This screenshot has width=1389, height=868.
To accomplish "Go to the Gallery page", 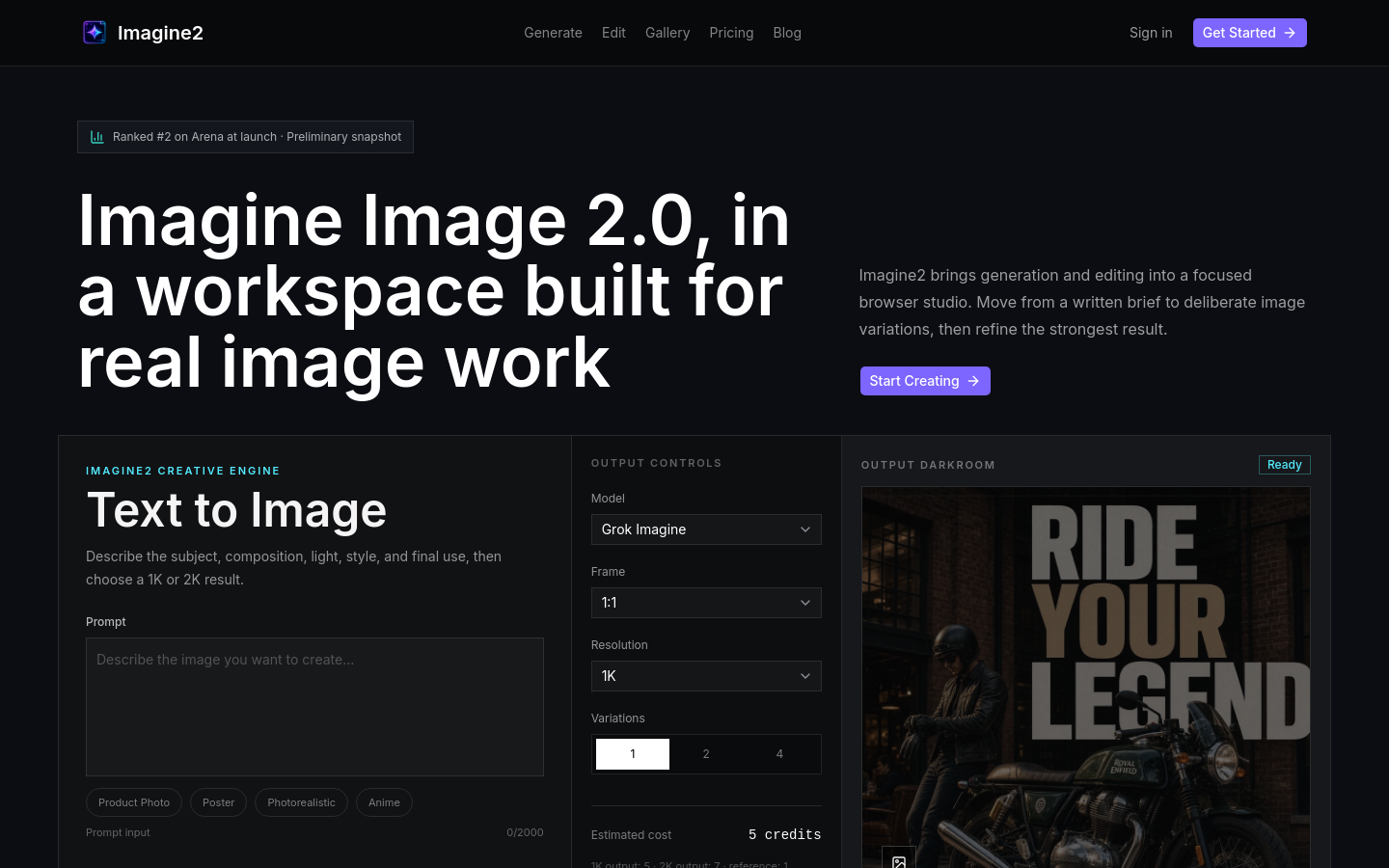I will [667, 33].
